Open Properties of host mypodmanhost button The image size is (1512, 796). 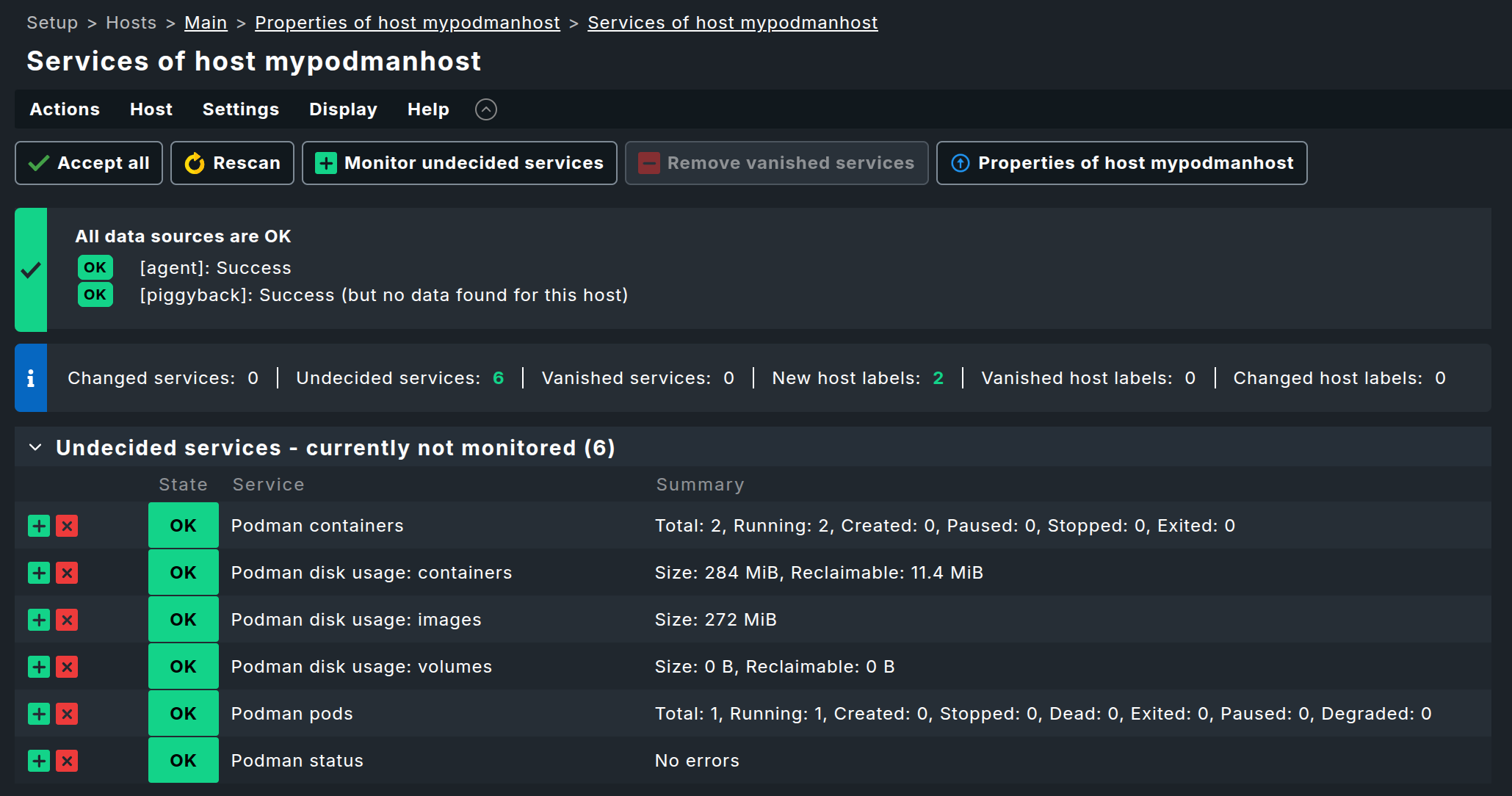tap(1121, 163)
